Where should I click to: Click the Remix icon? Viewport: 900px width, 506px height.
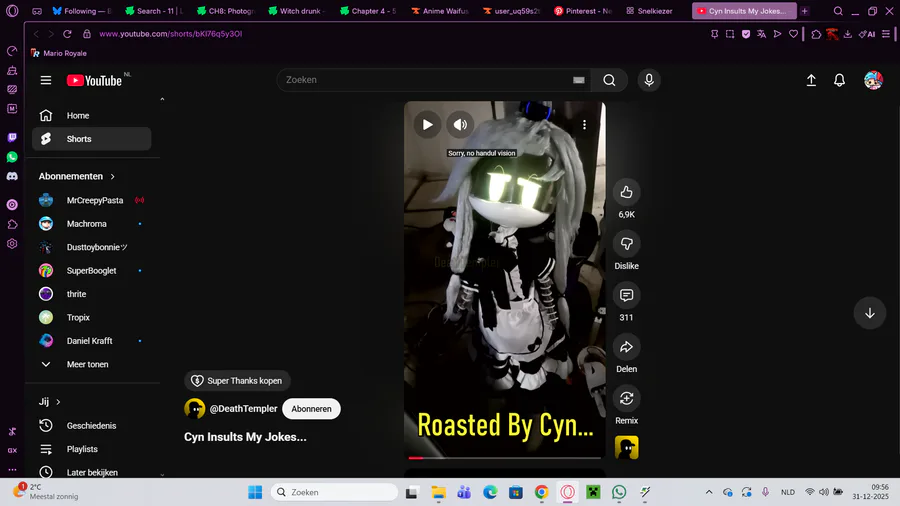tap(626, 399)
